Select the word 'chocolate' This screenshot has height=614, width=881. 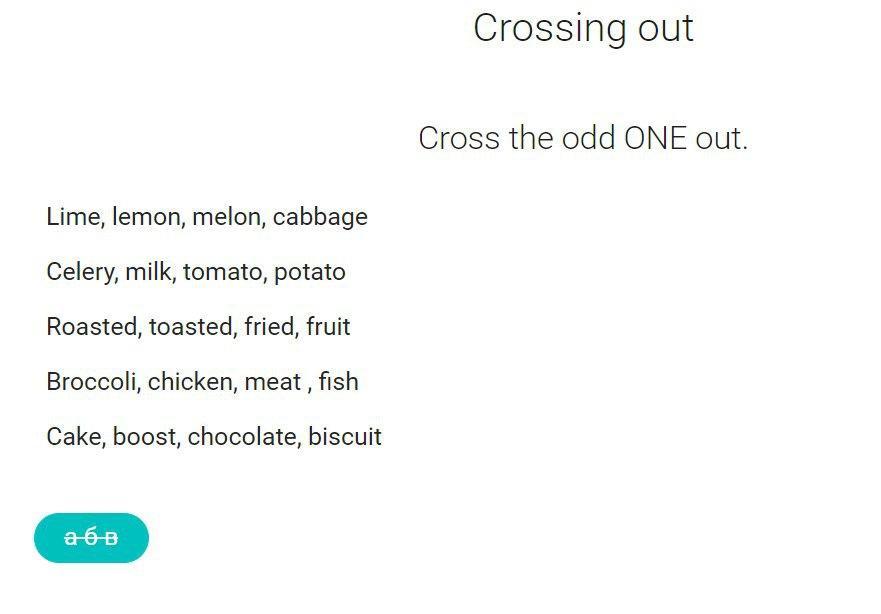[x=242, y=436]
